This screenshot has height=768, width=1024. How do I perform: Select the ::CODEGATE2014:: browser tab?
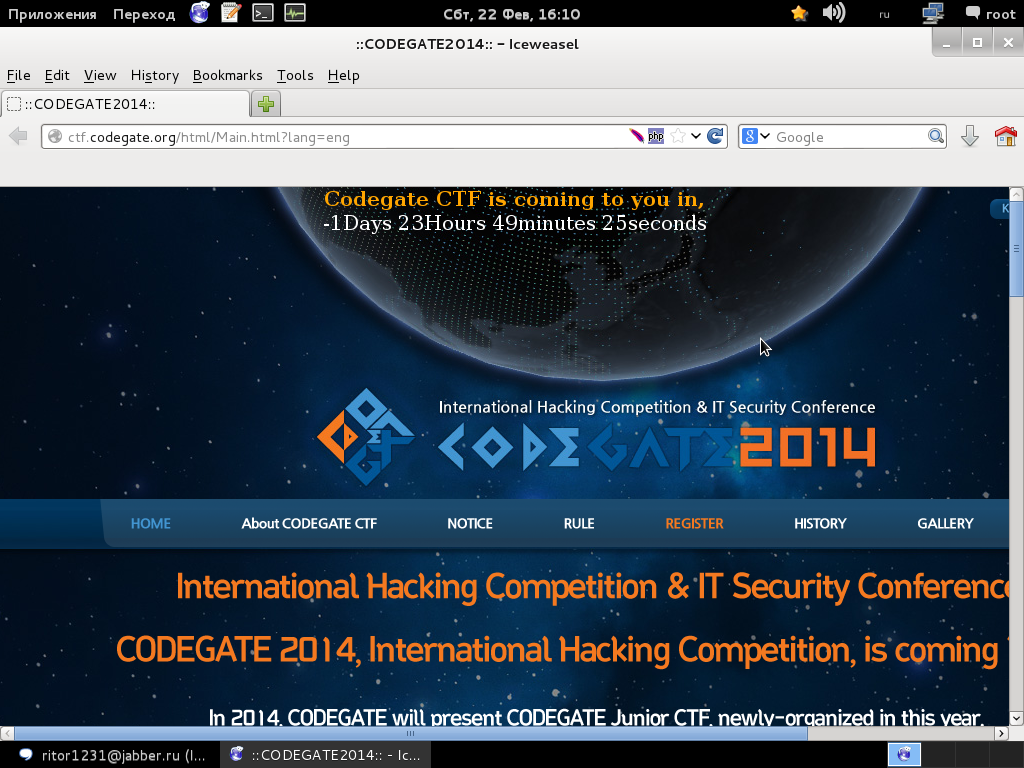(x=125, y=104)
